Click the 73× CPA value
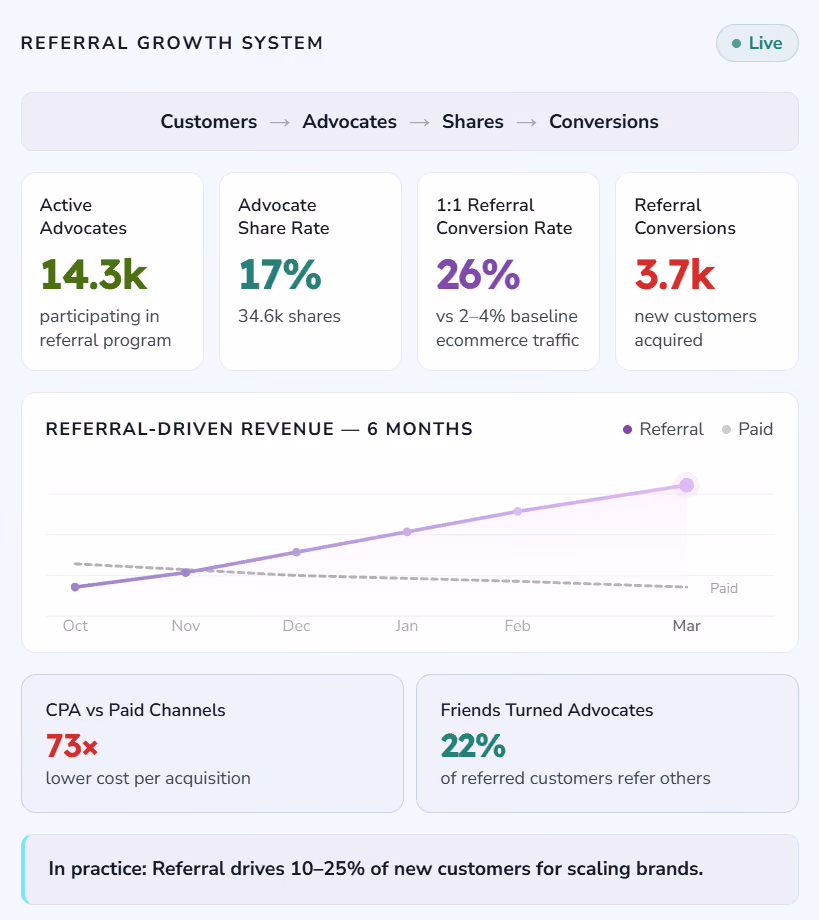 pos(72,746)
